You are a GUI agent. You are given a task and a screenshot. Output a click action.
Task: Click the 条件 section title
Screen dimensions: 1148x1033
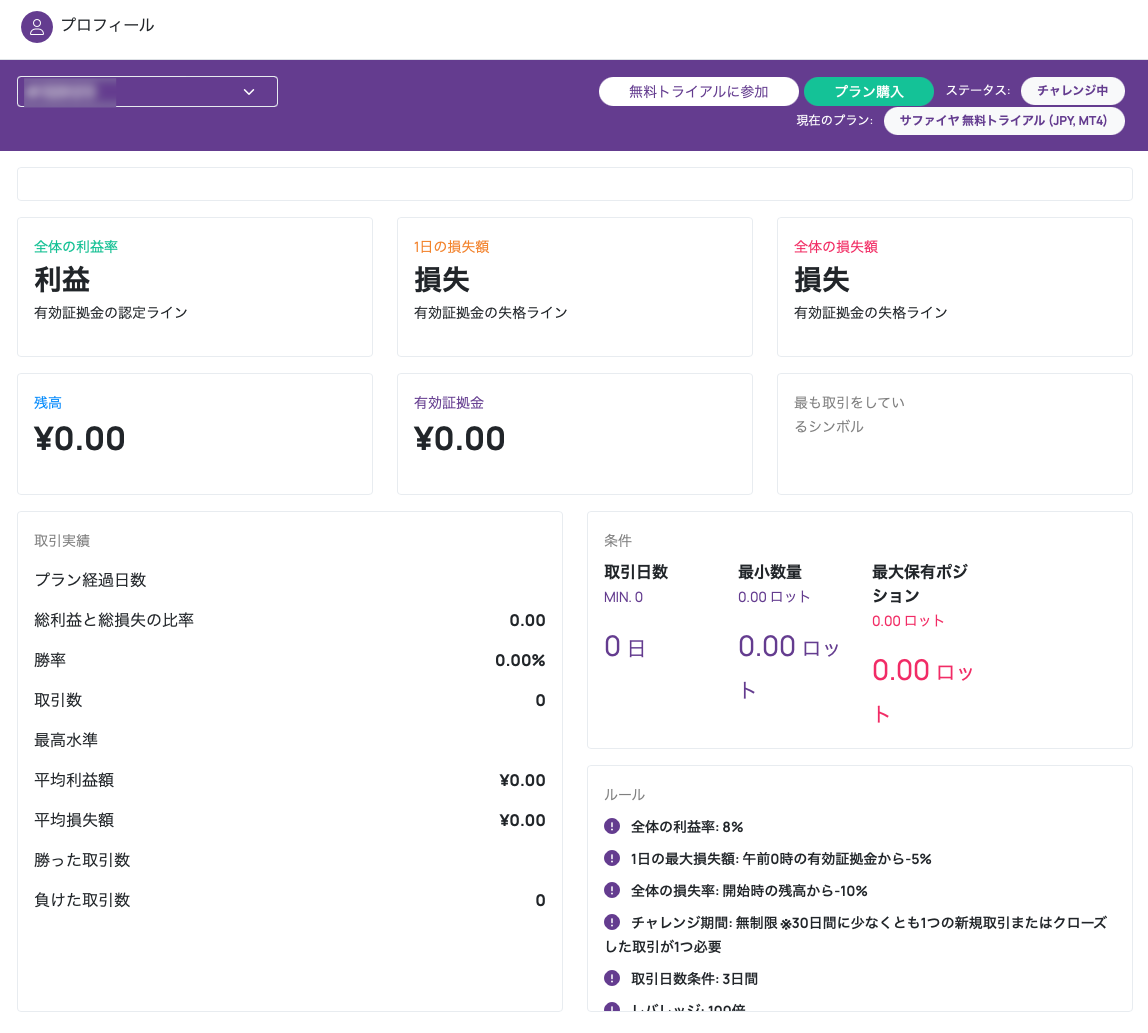618,541
